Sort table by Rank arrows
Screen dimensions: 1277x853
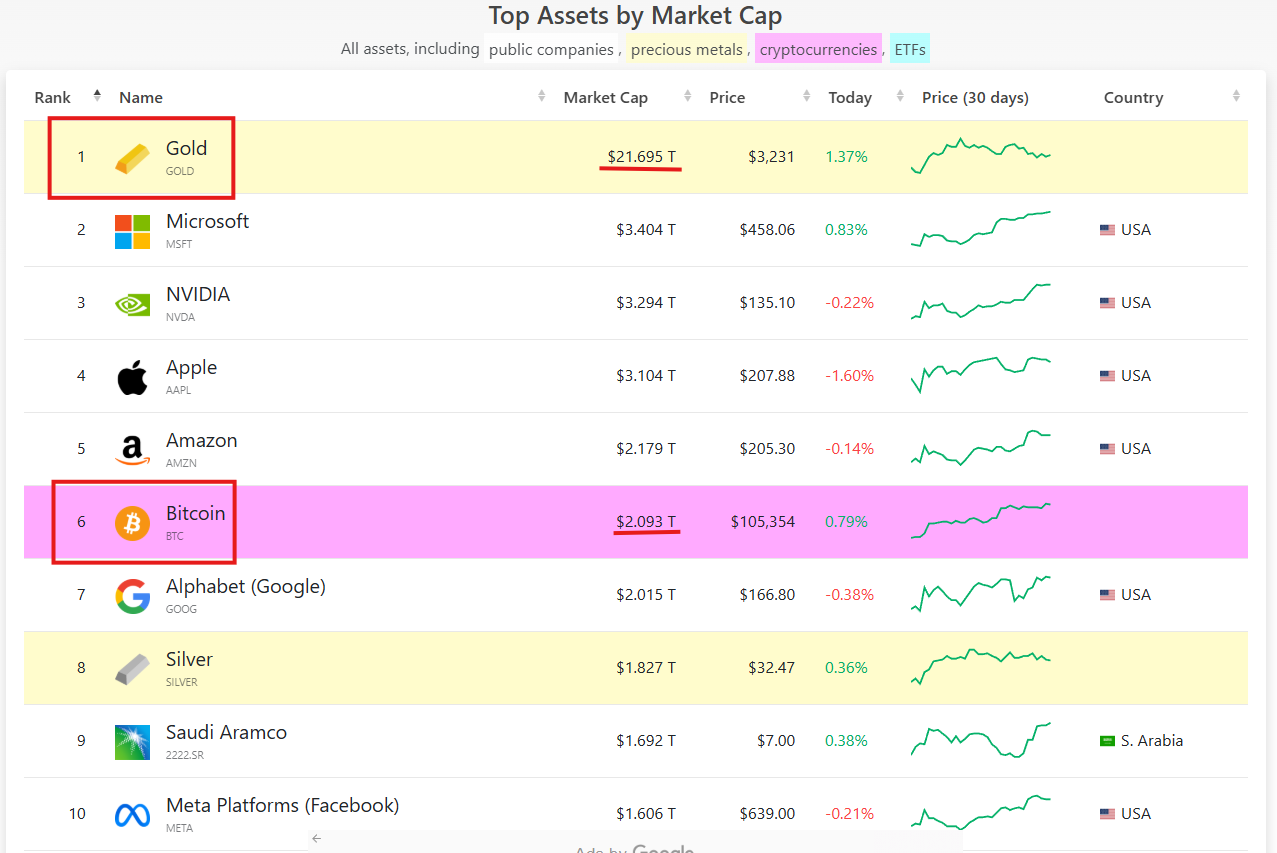[97, 96]
